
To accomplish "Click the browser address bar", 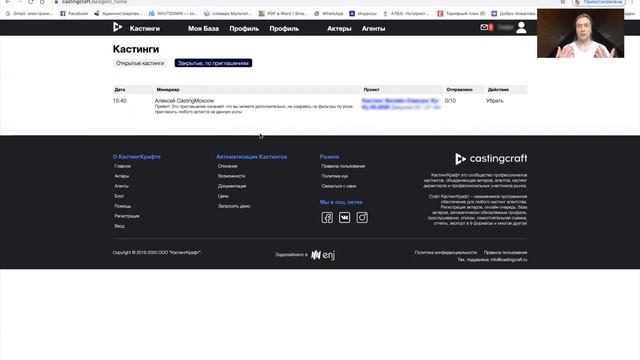I will (x=306, y=2).
